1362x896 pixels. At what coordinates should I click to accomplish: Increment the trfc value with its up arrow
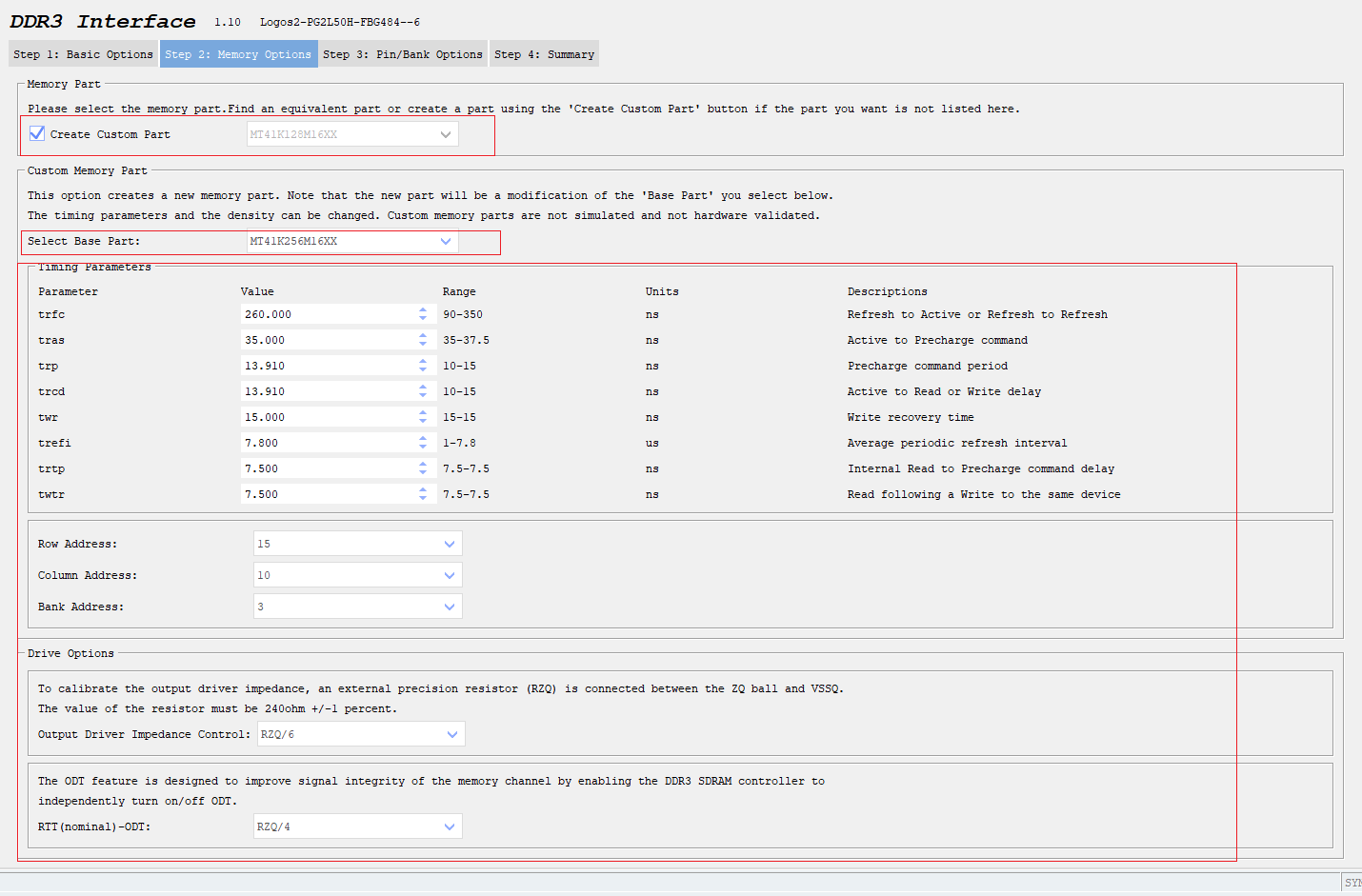pyautogui.click(x=423, y=309)
